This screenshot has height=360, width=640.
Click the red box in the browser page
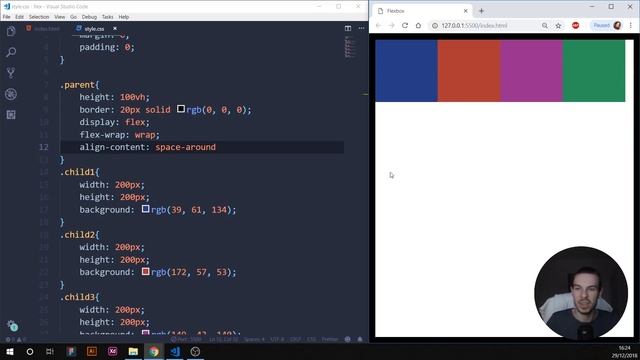(x=469, y=71)
